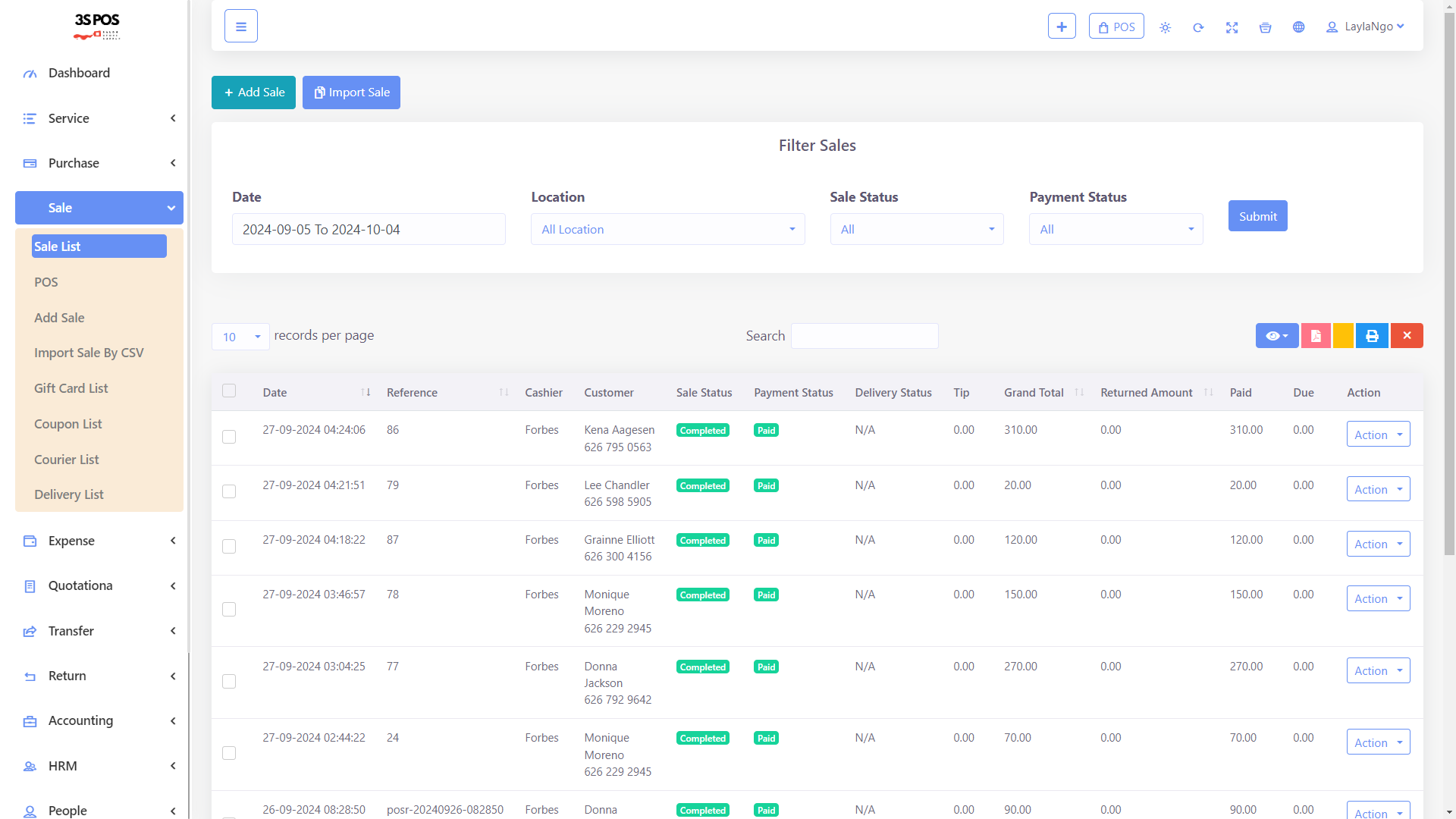Open the All Location dropdown
This screenshot has width=1456, height=819.
pos(667,230)
